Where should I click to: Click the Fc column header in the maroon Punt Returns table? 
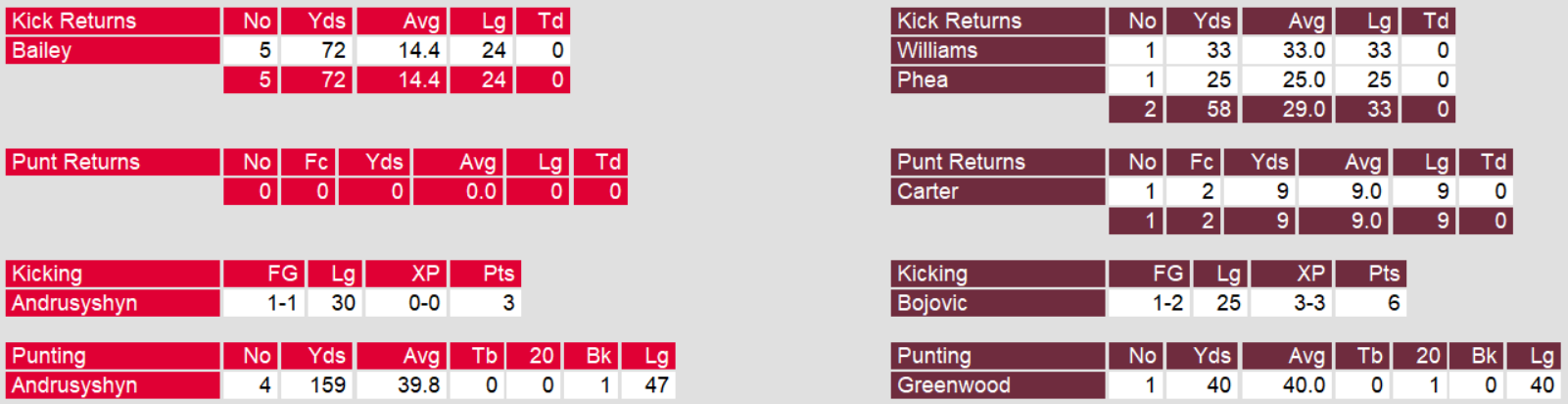coord(1192,163)
